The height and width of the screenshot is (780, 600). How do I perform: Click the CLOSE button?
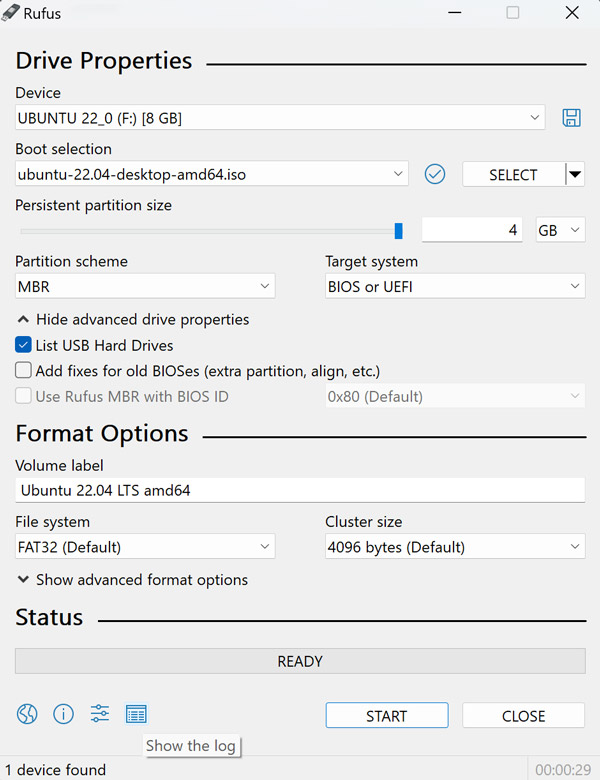coord(523,716)
